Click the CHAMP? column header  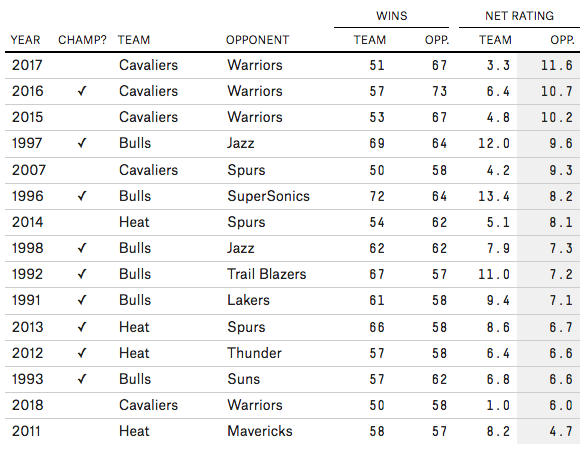tap(82, 40)
